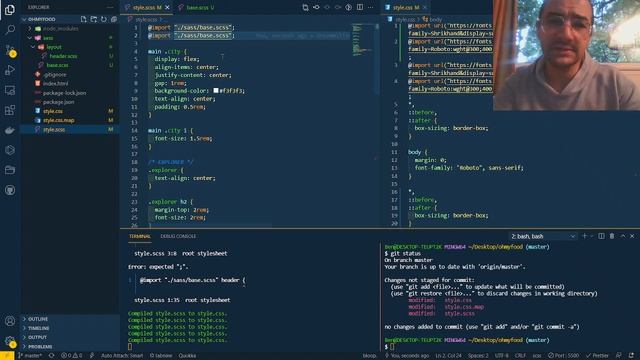This screenshot has width=640, height=360.
Task: Click Prettier status bar item
Action: (598, 356)
